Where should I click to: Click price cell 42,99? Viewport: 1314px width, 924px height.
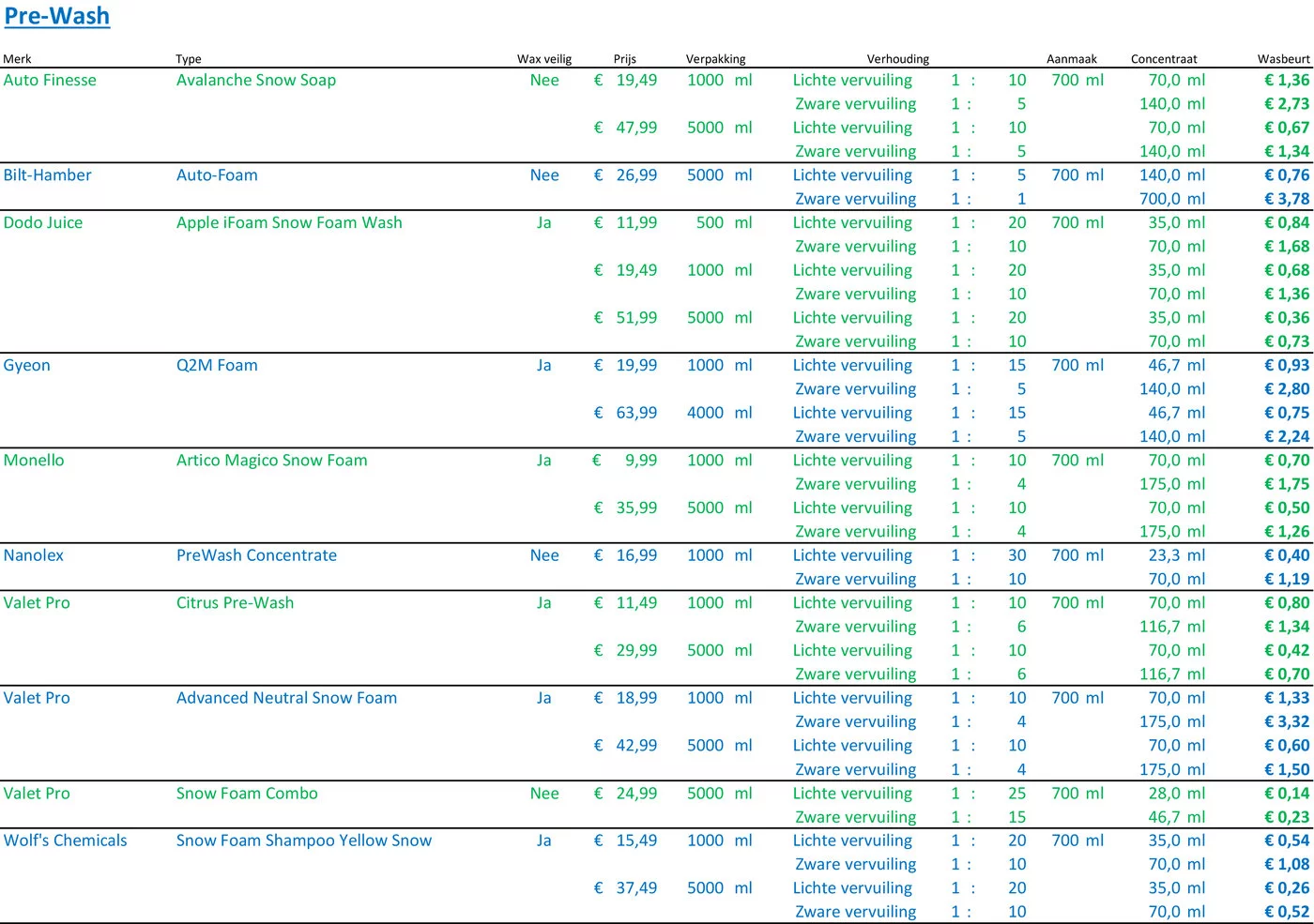[x=625, y=745]
